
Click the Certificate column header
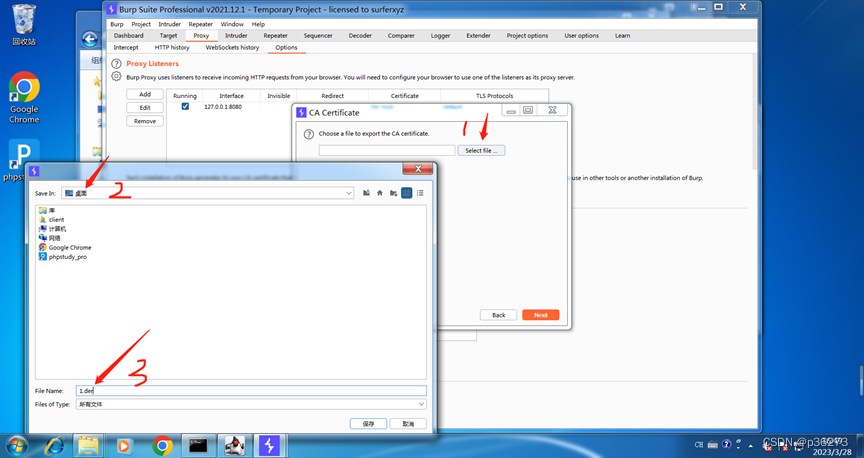point(404,96)
